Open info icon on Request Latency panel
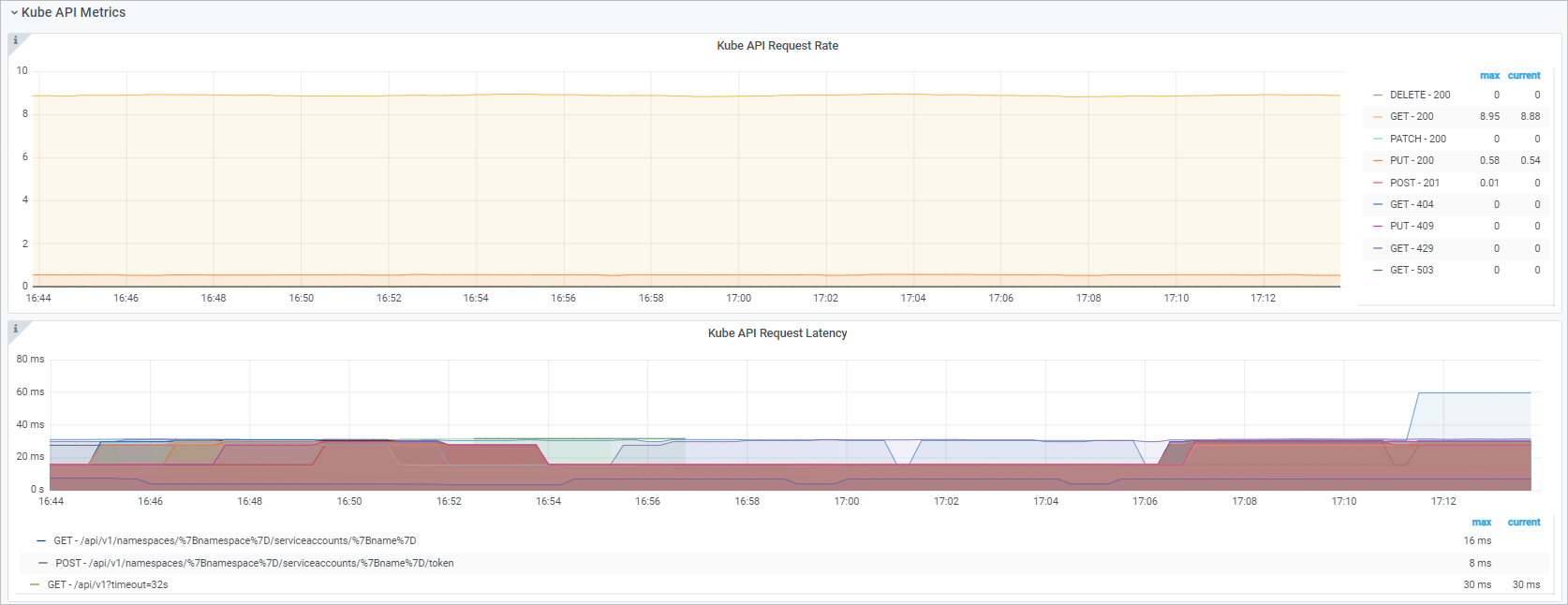The width and height of the screenshot is (1568, 605). pyautogui.click(x=15, y=328)
